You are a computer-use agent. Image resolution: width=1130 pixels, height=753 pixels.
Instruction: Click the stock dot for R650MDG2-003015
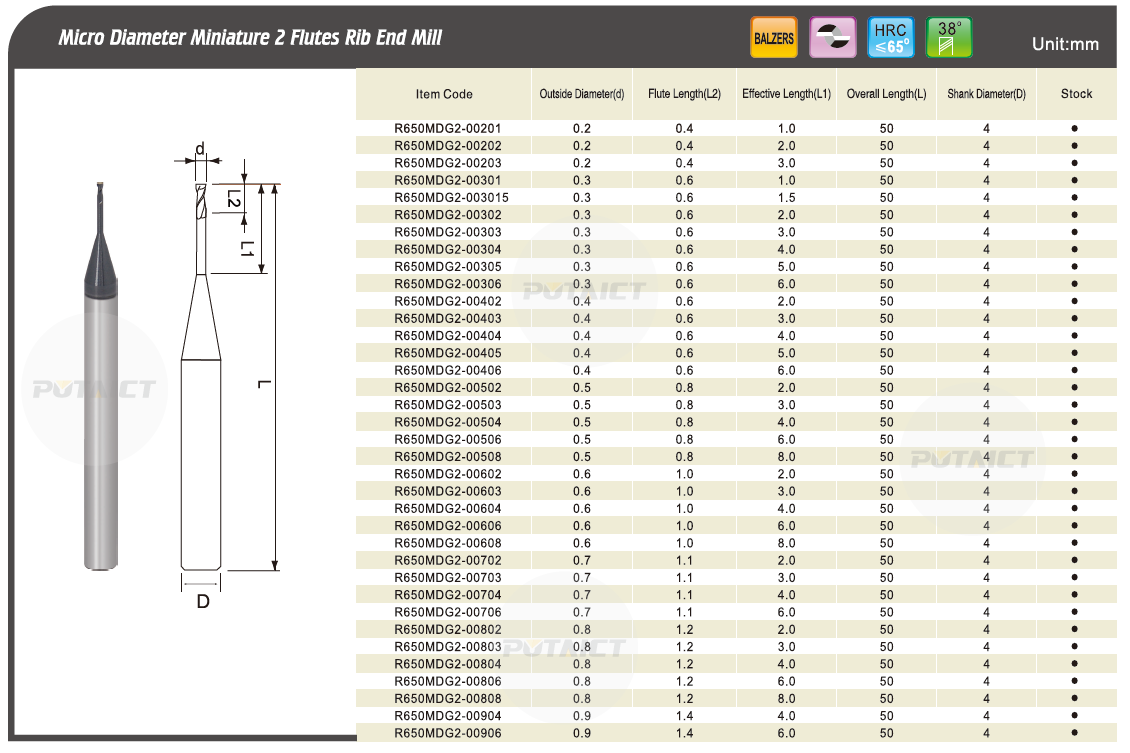pyautogui.click(x=1075, y=197)
